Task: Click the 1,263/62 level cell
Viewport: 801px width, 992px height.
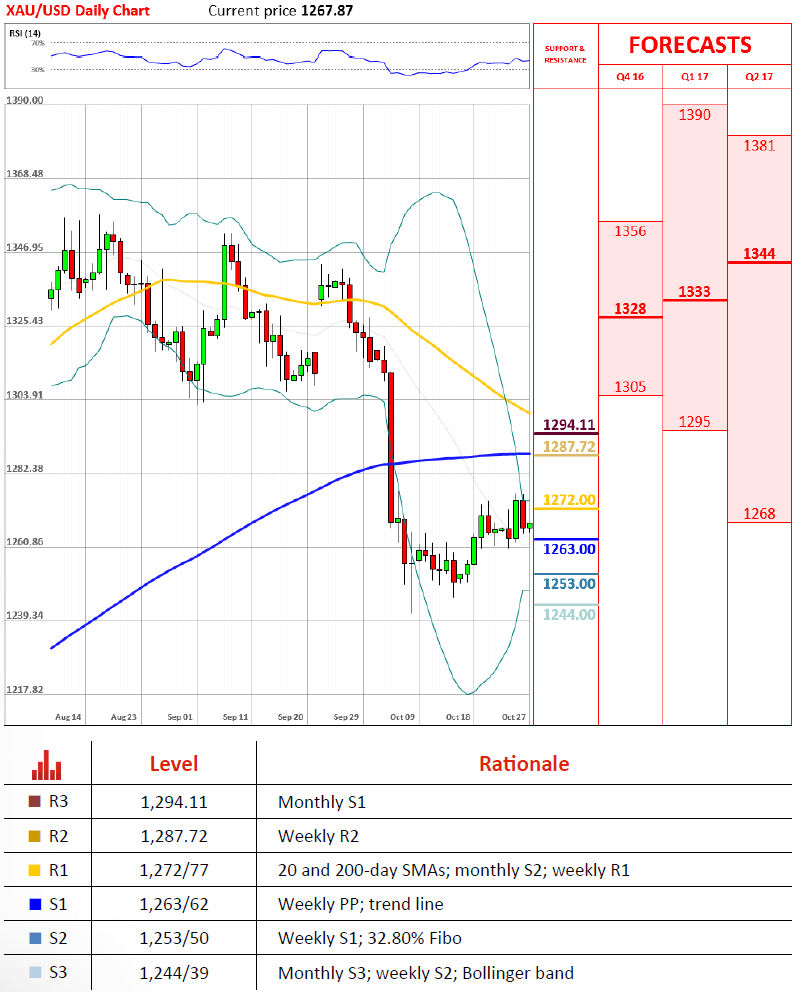Action: click(174, 905)
